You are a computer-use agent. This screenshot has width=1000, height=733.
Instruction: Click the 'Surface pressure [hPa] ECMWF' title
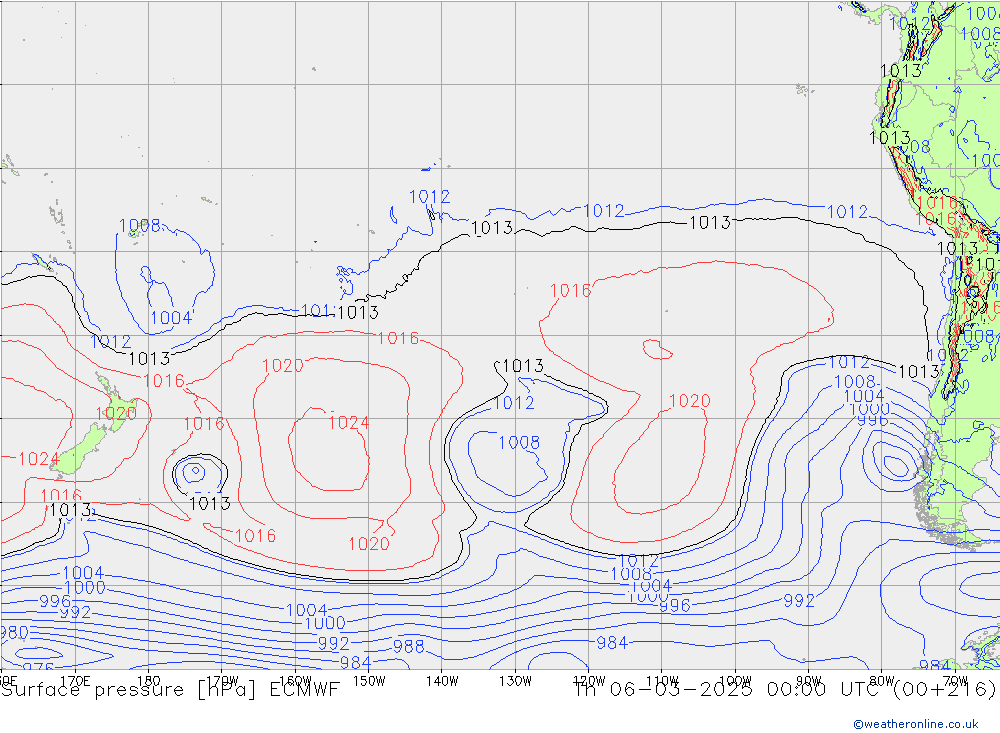point(170,689)
